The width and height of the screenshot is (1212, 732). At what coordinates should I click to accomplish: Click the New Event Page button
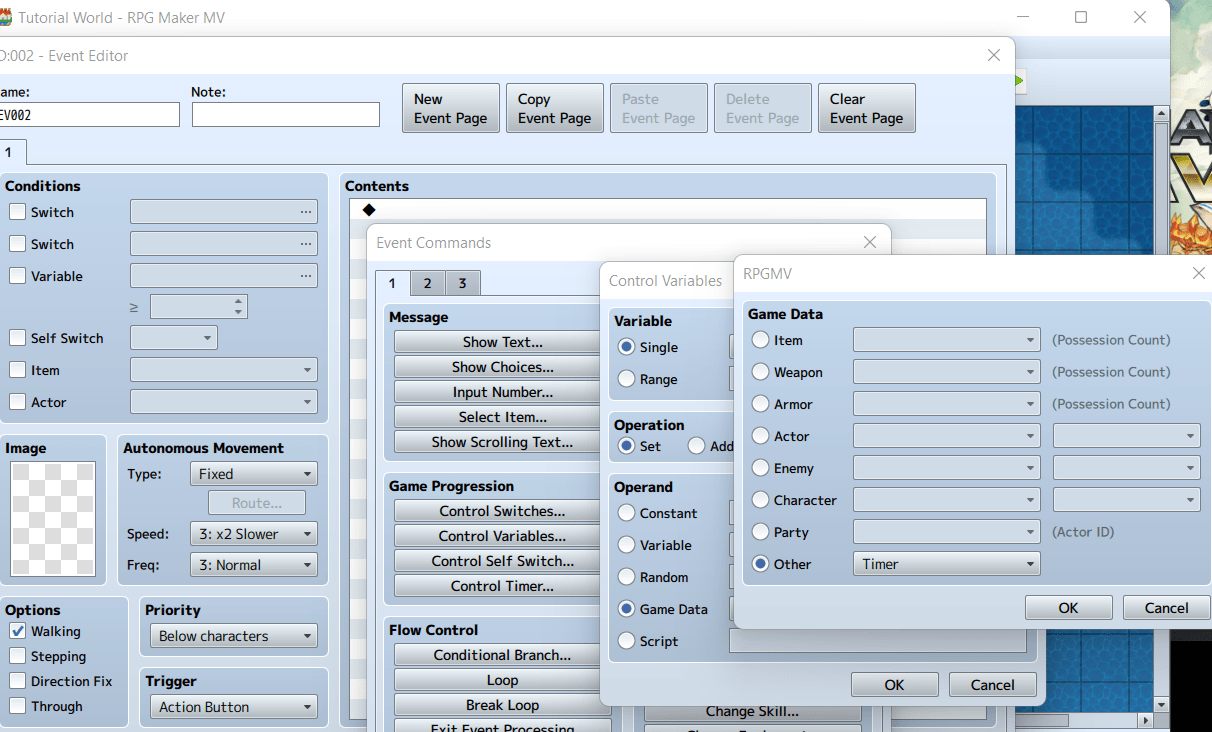(450, 107)
